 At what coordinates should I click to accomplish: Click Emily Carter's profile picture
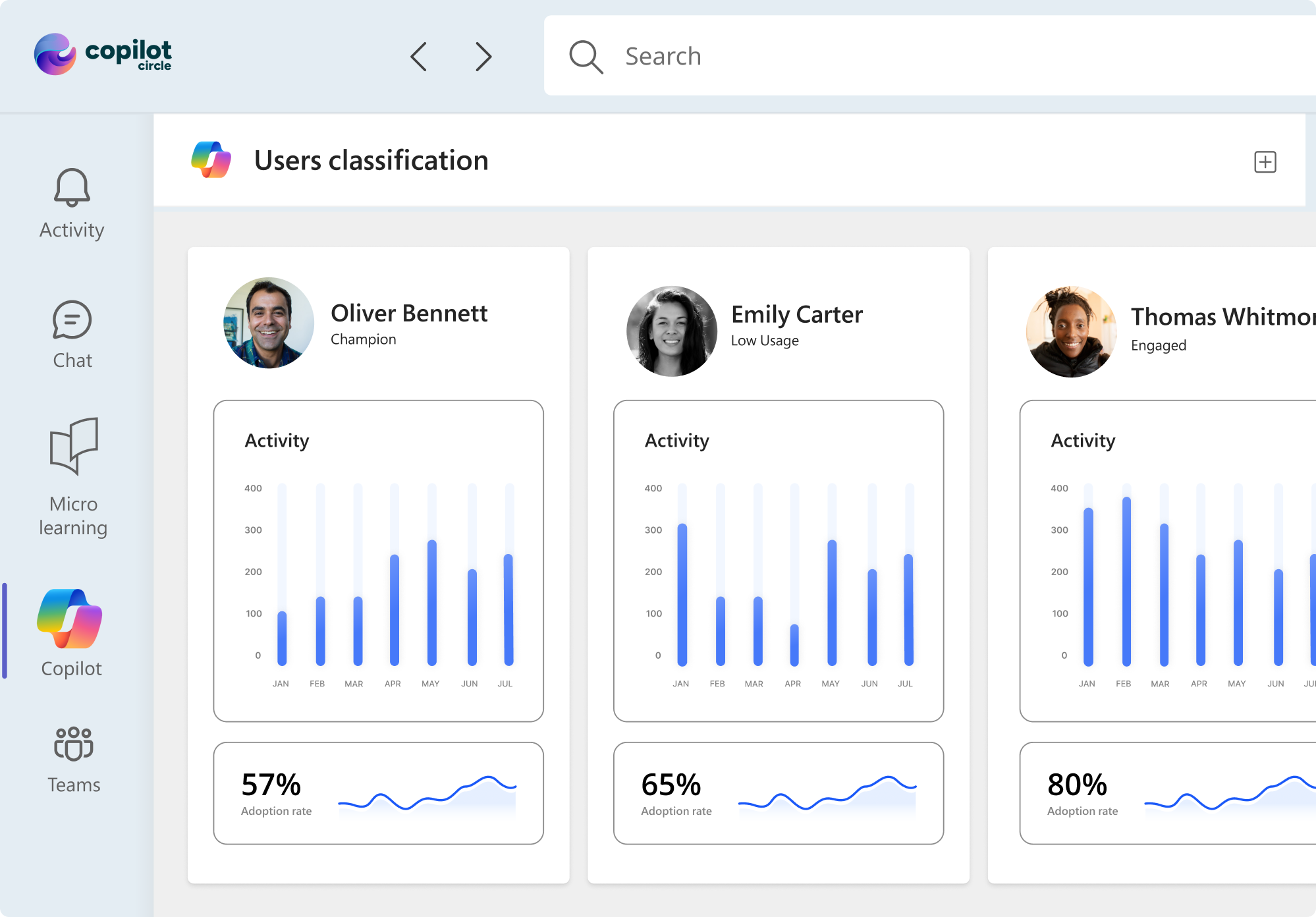[671, 331]
